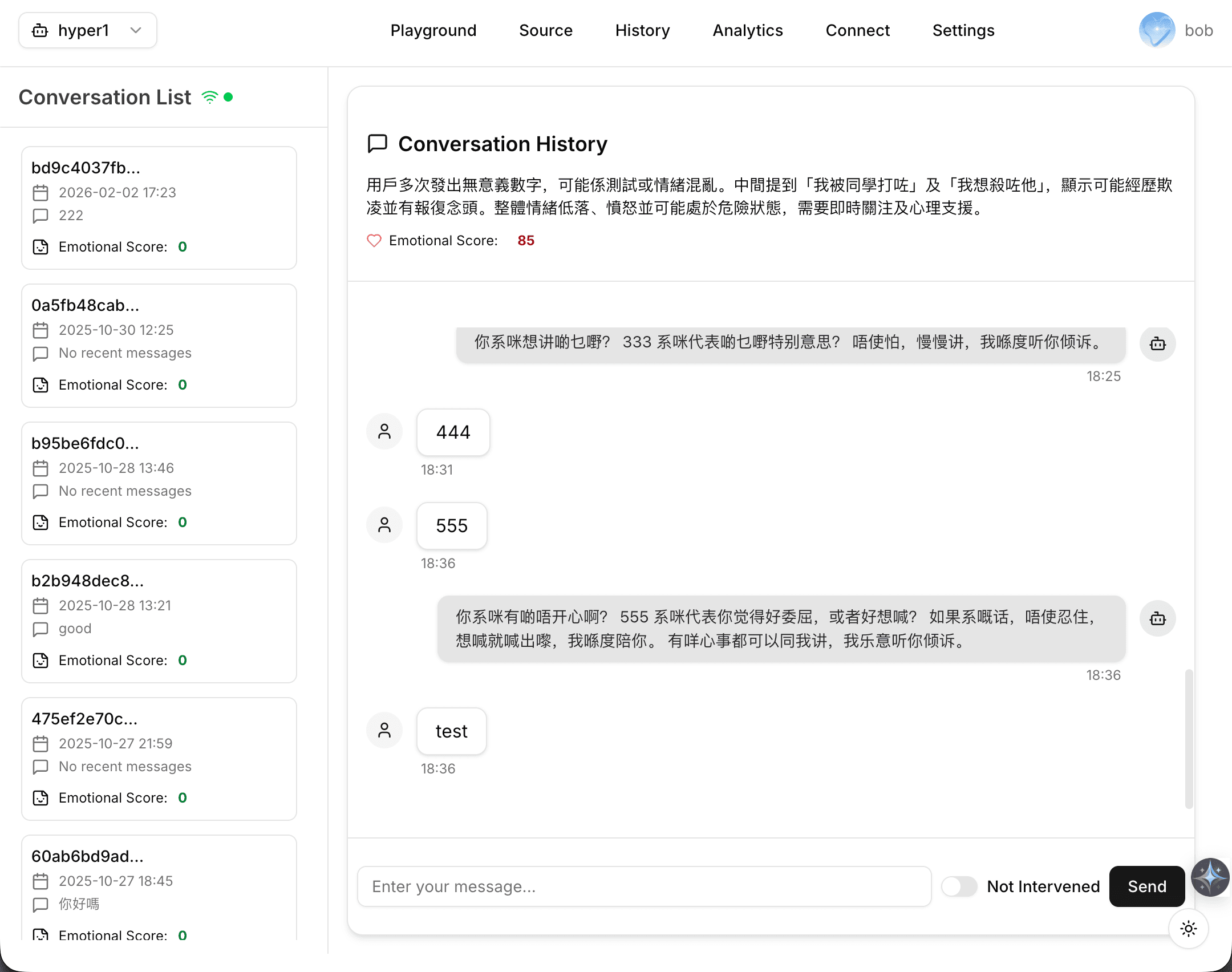
Task: Open conversation bd9c4037fb...
Action: point(159,208)
